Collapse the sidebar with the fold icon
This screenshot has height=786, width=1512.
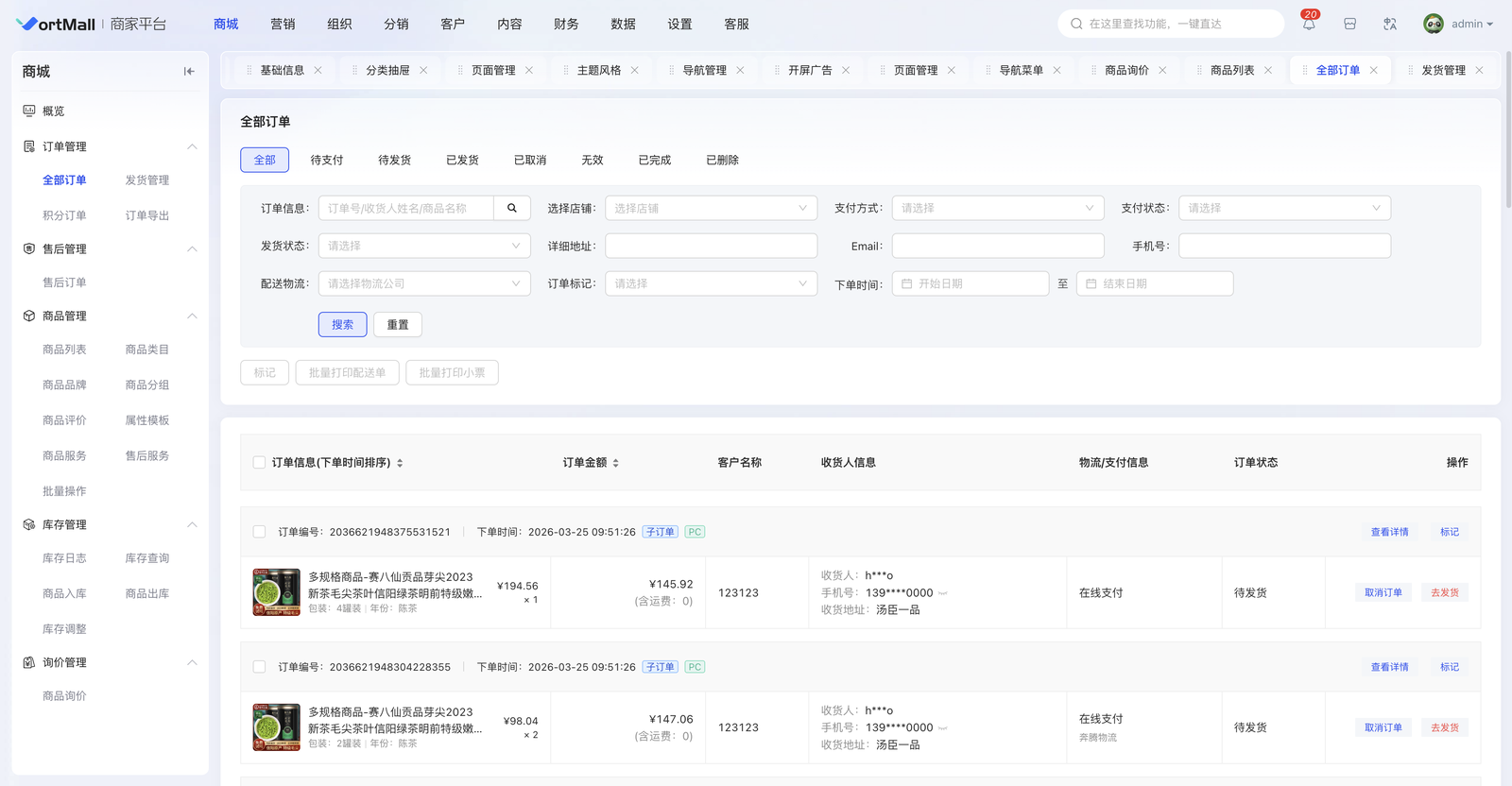(189, 72)
